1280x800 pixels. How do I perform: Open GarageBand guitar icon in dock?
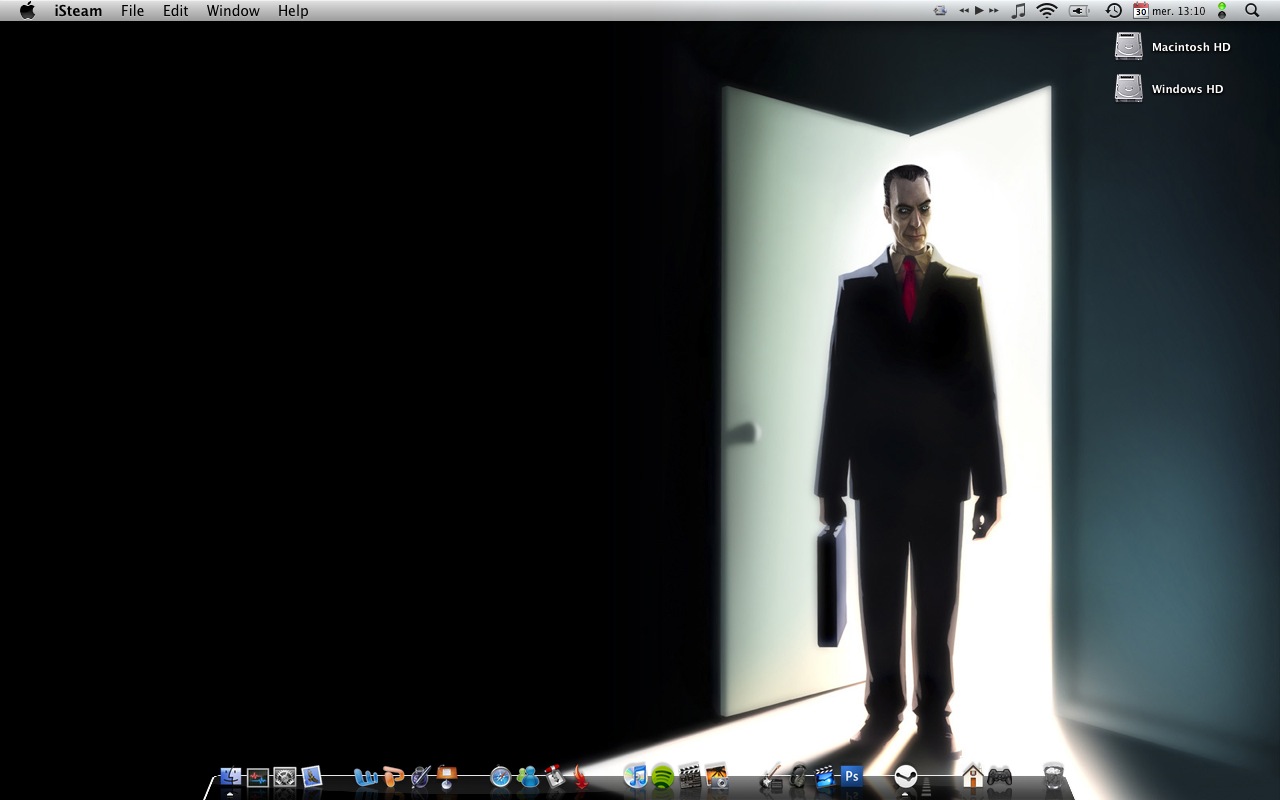point(771,777)
